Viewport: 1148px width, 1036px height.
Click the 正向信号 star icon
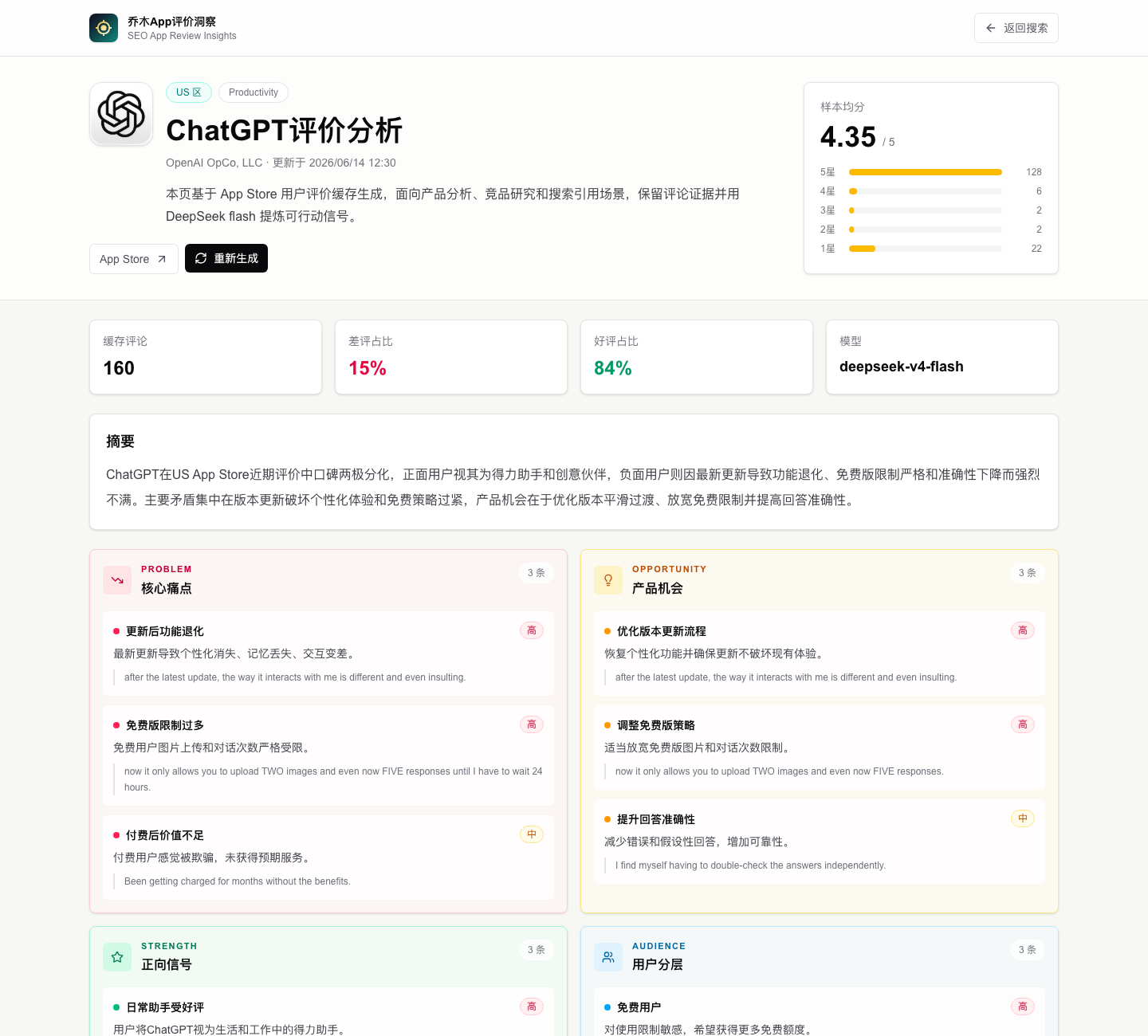click(x=117, y=957)
